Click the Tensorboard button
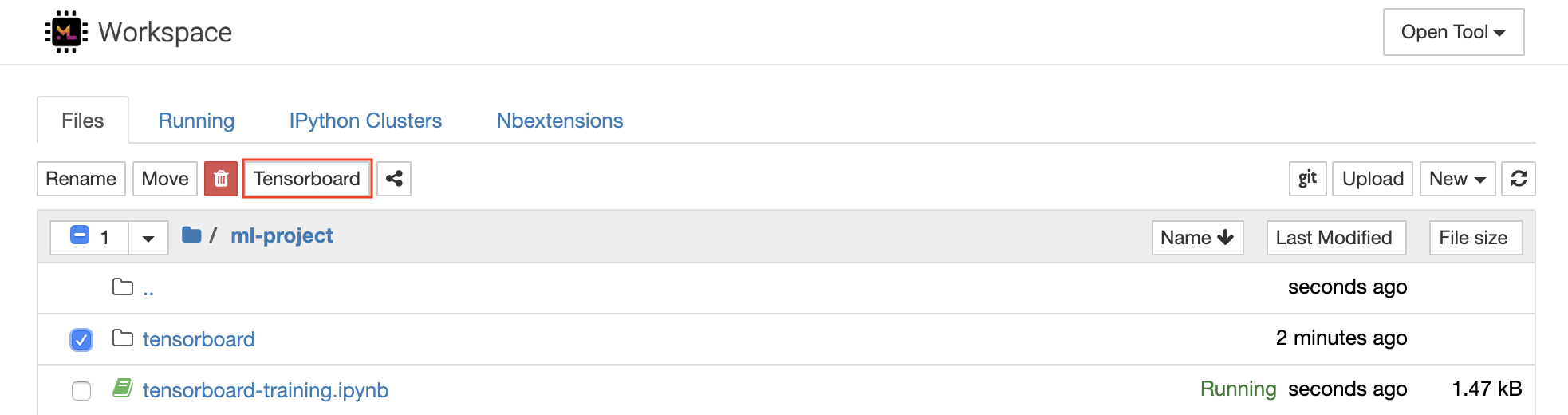The width and height of the screenshot is (1568, 415). coord(307,179)
